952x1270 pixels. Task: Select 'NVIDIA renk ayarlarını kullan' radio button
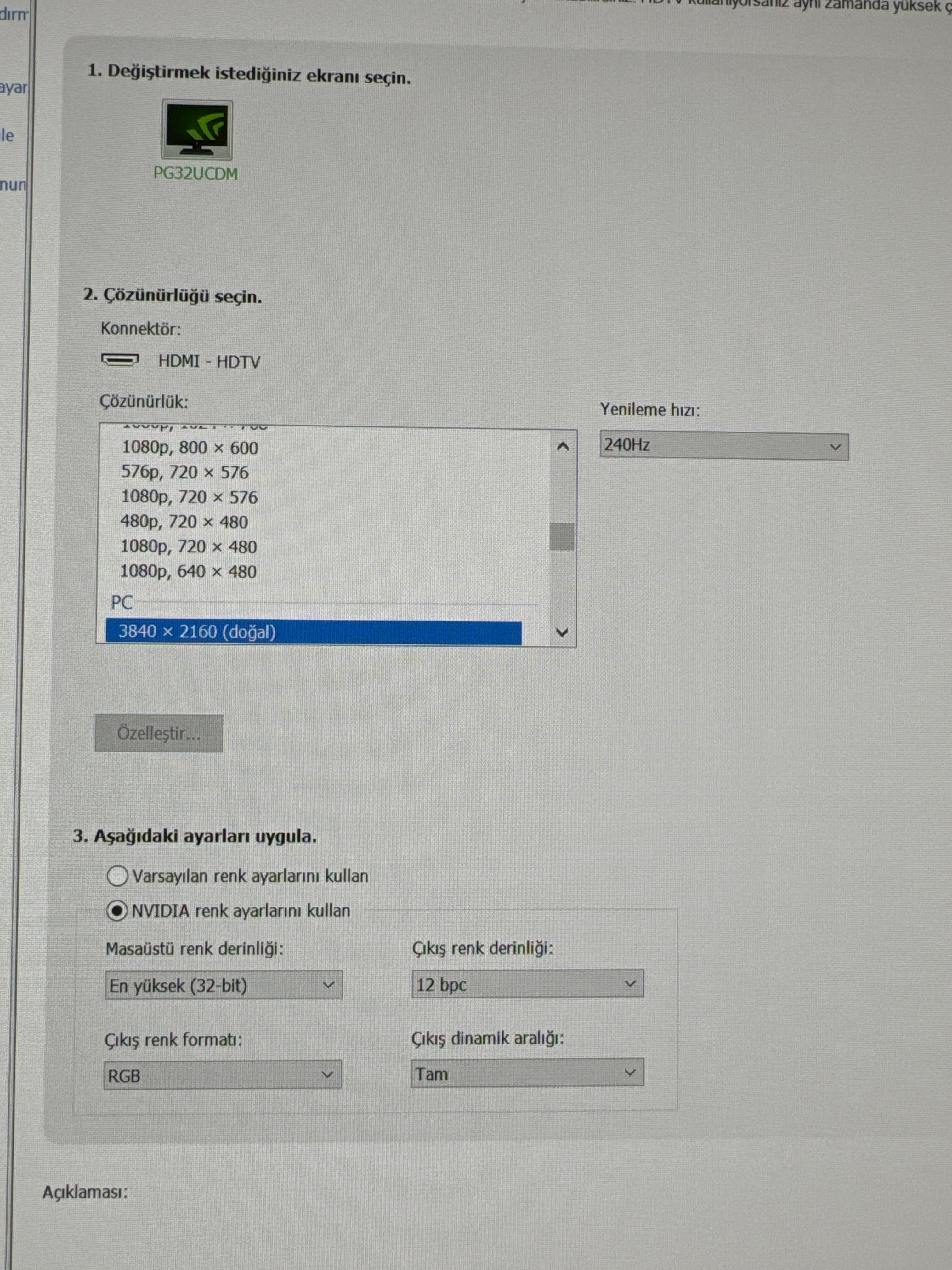click(x=117, y=911)
